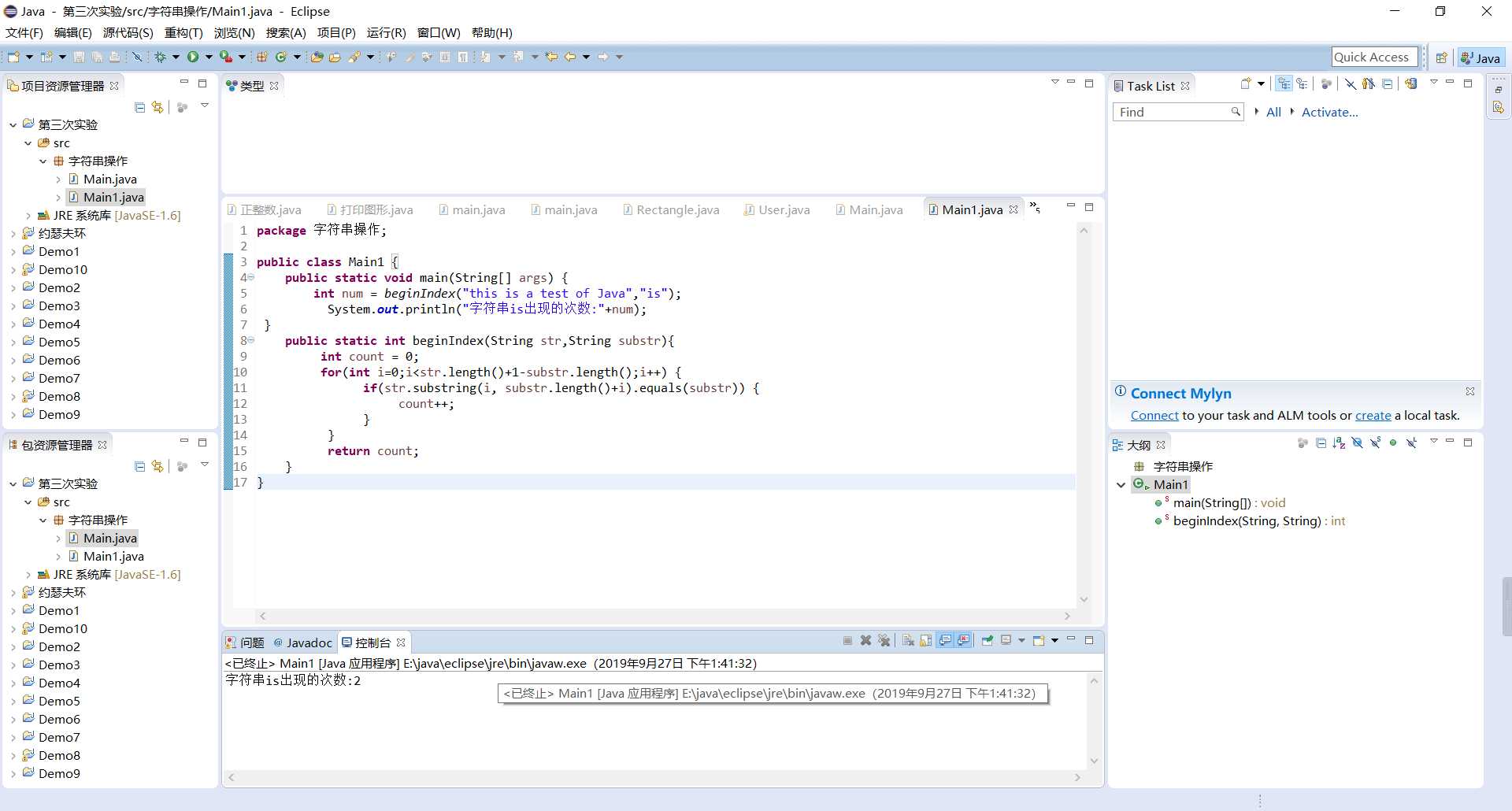Click the New Java Package toolbar icon

[x=261, y=57]
